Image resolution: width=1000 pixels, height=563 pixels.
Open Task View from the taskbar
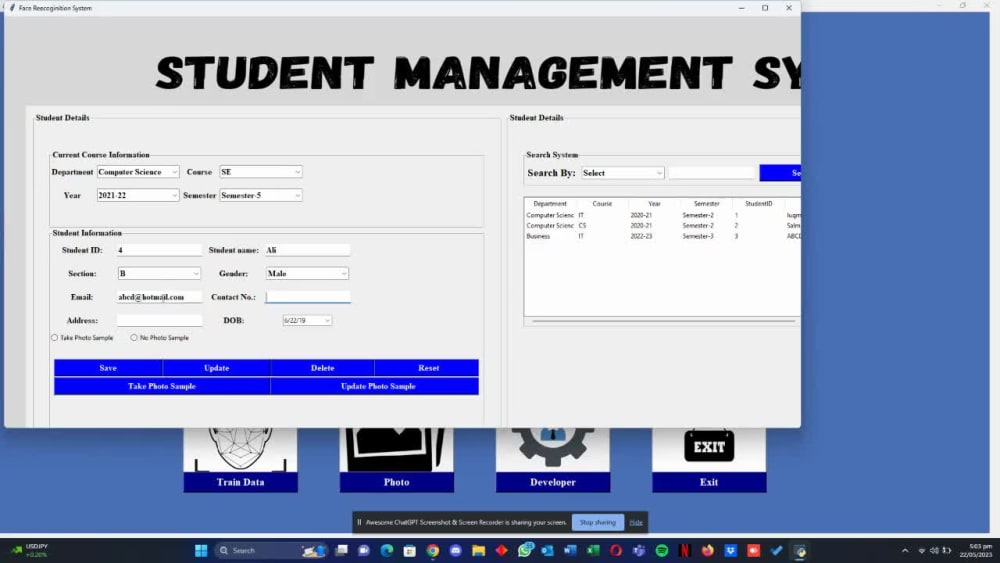[341, 550]
